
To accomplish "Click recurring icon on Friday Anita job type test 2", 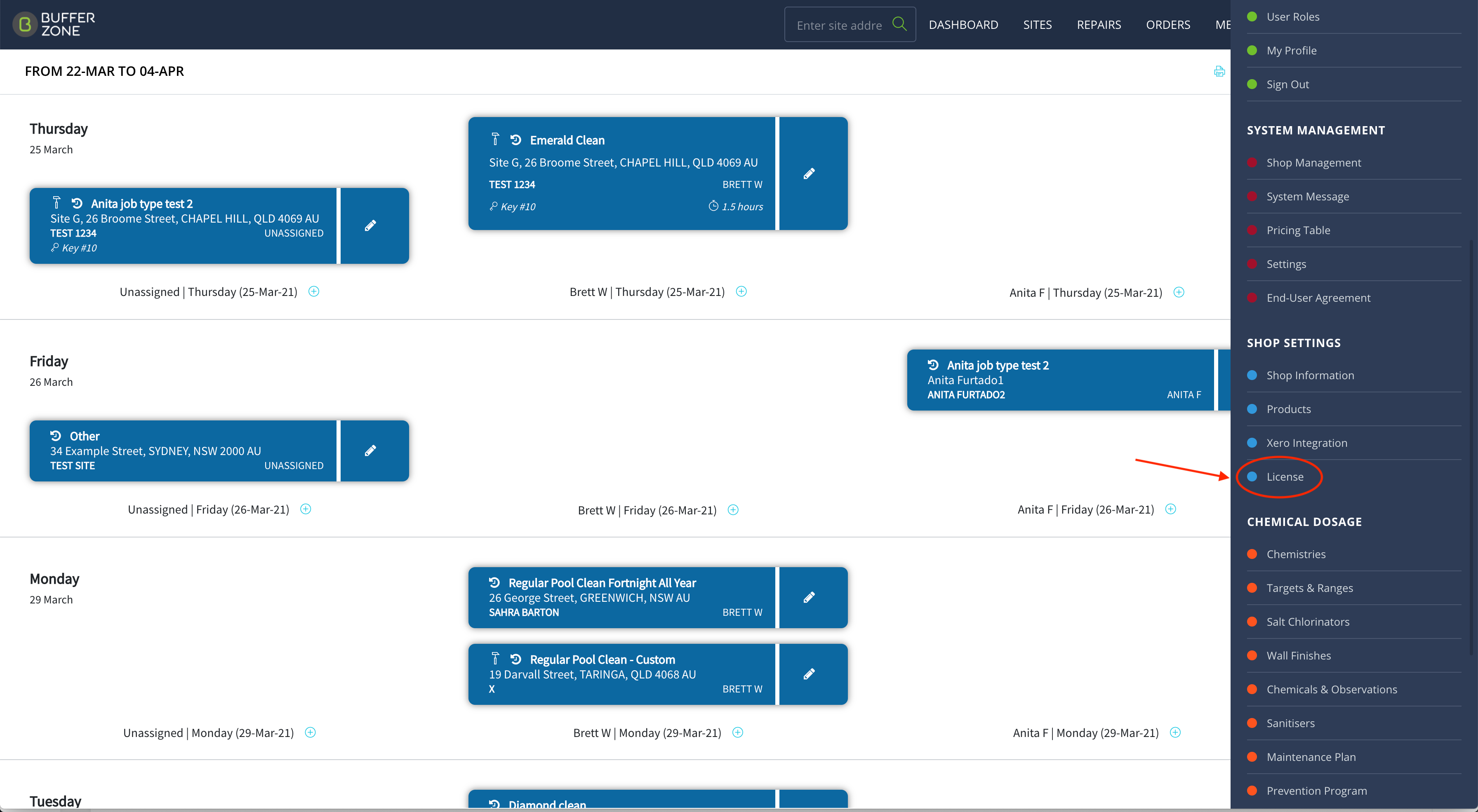I will 933,365.
